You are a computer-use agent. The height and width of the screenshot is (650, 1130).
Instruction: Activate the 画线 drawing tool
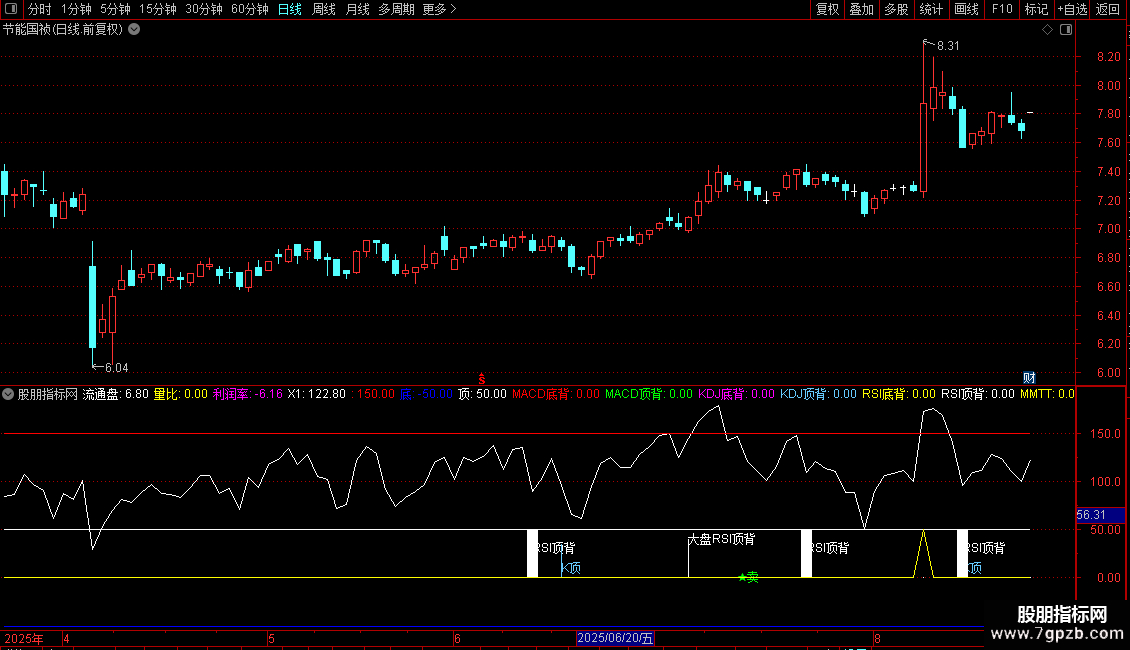coord(966,9)
